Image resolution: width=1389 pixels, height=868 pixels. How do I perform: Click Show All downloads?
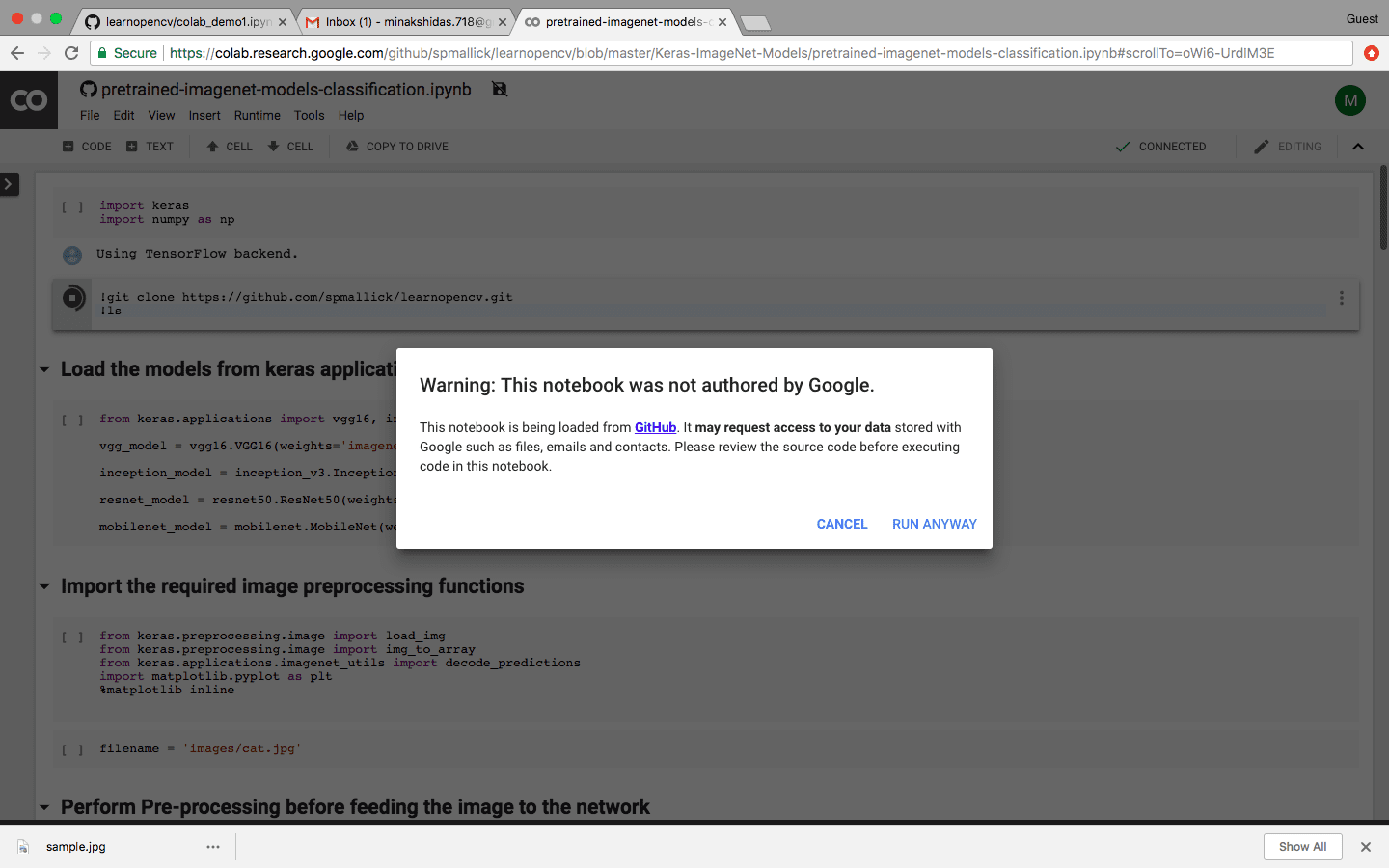1302,847
